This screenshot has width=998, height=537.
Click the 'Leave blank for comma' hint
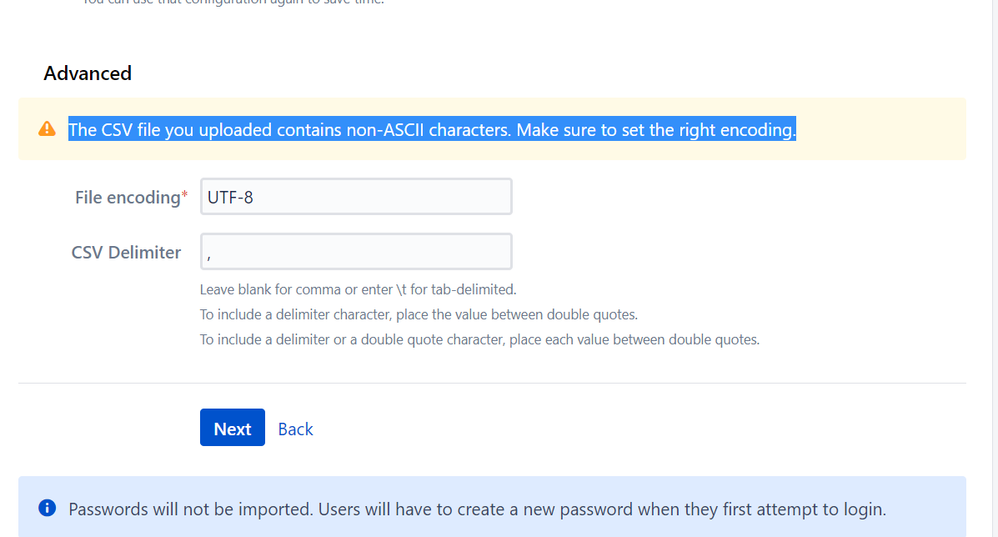tap(358, 289)
